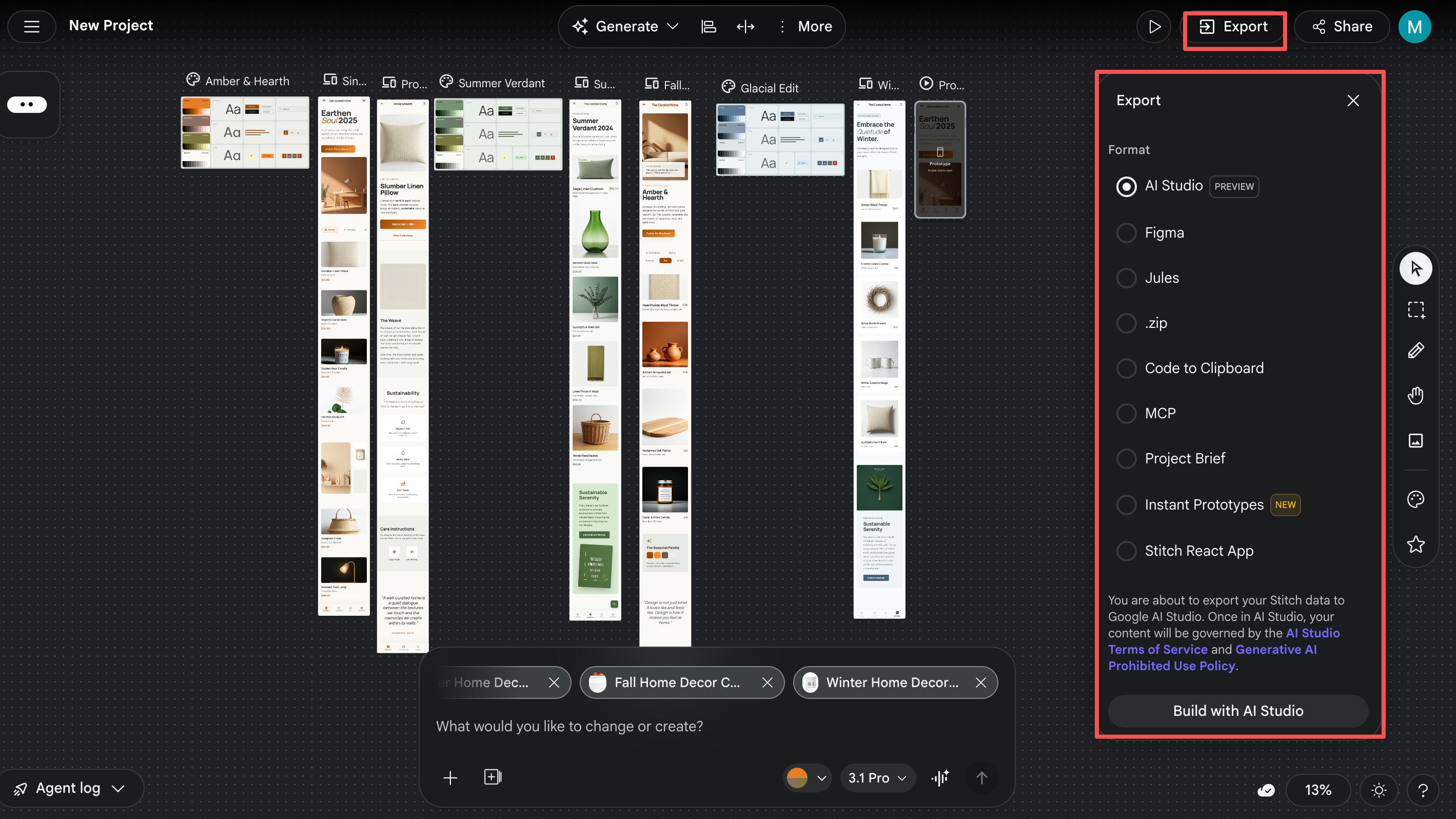Open the image tool in right toolbar

click(x=1415, y=440)
